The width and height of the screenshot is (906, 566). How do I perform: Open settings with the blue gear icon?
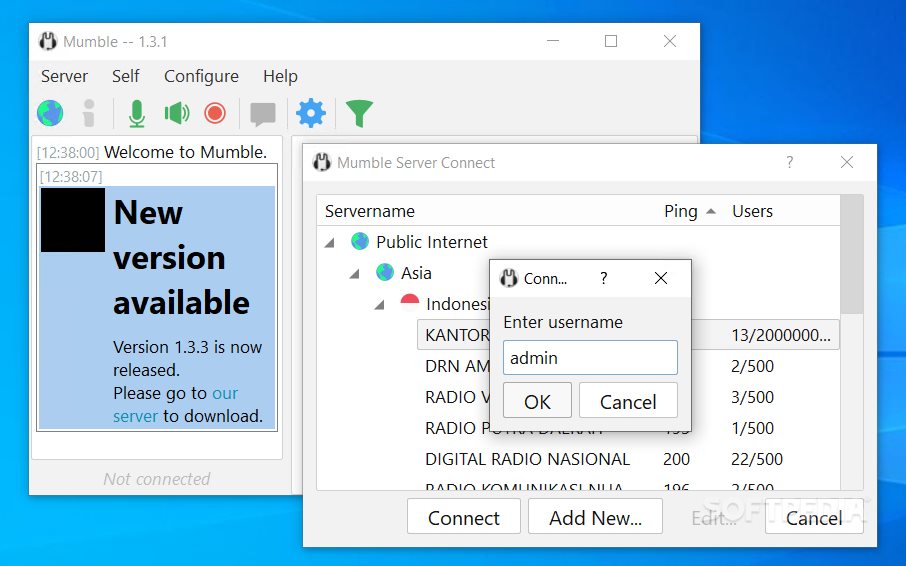(x=311, y=113)
